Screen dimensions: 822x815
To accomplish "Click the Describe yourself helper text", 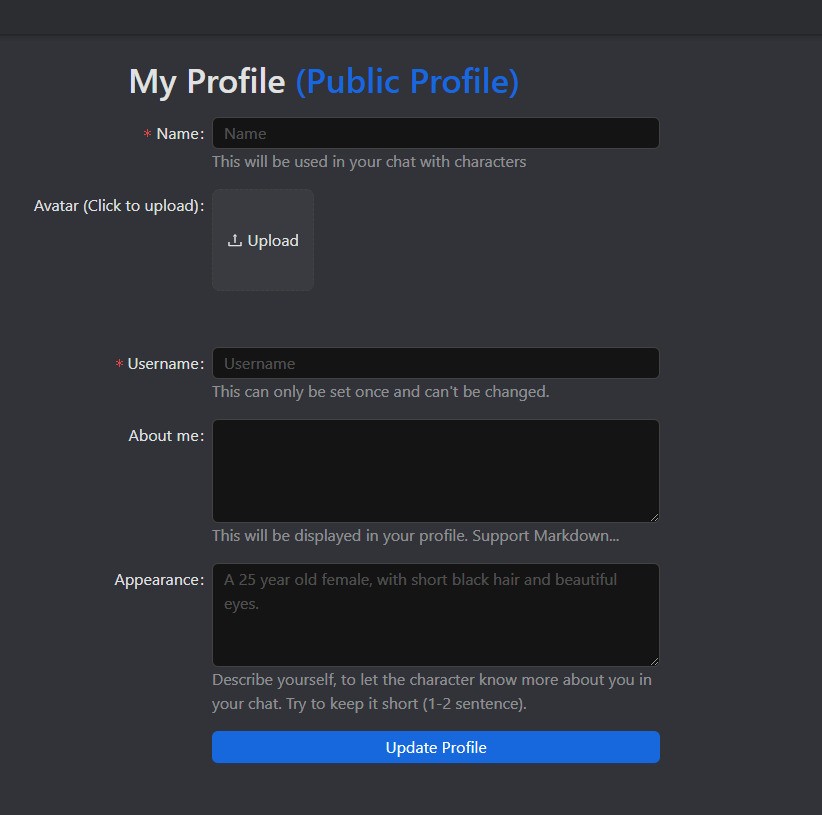I will [431, 691].
